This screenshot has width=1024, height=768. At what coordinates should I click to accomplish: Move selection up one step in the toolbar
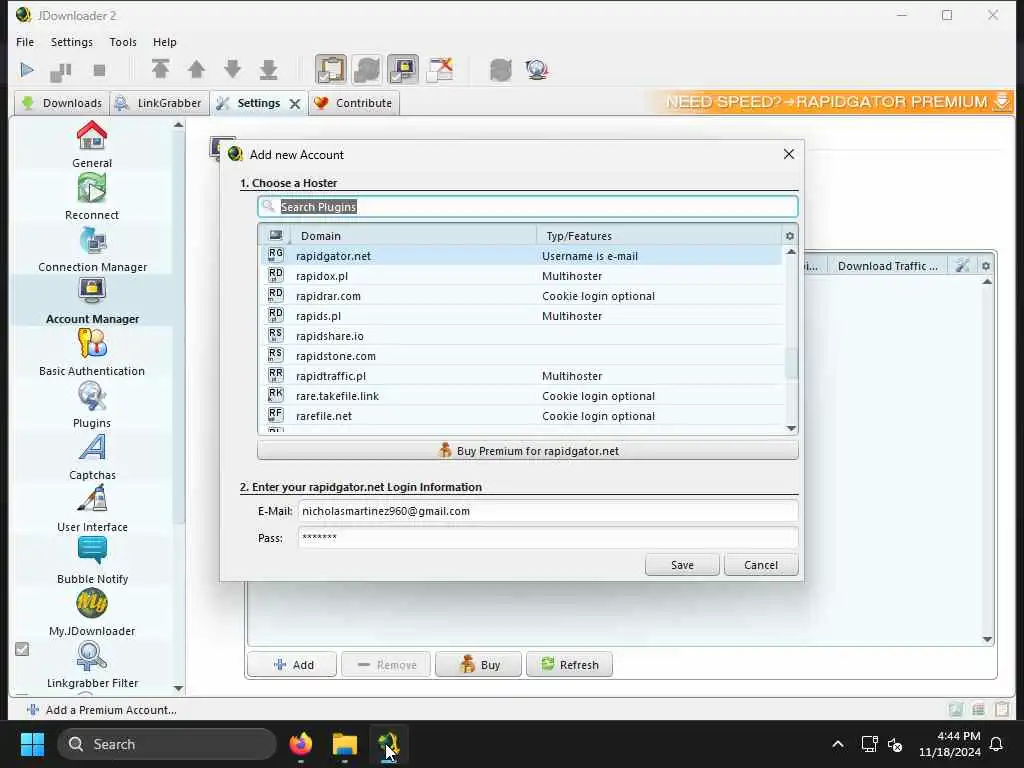pyautogui.click(x=197, y=69)
